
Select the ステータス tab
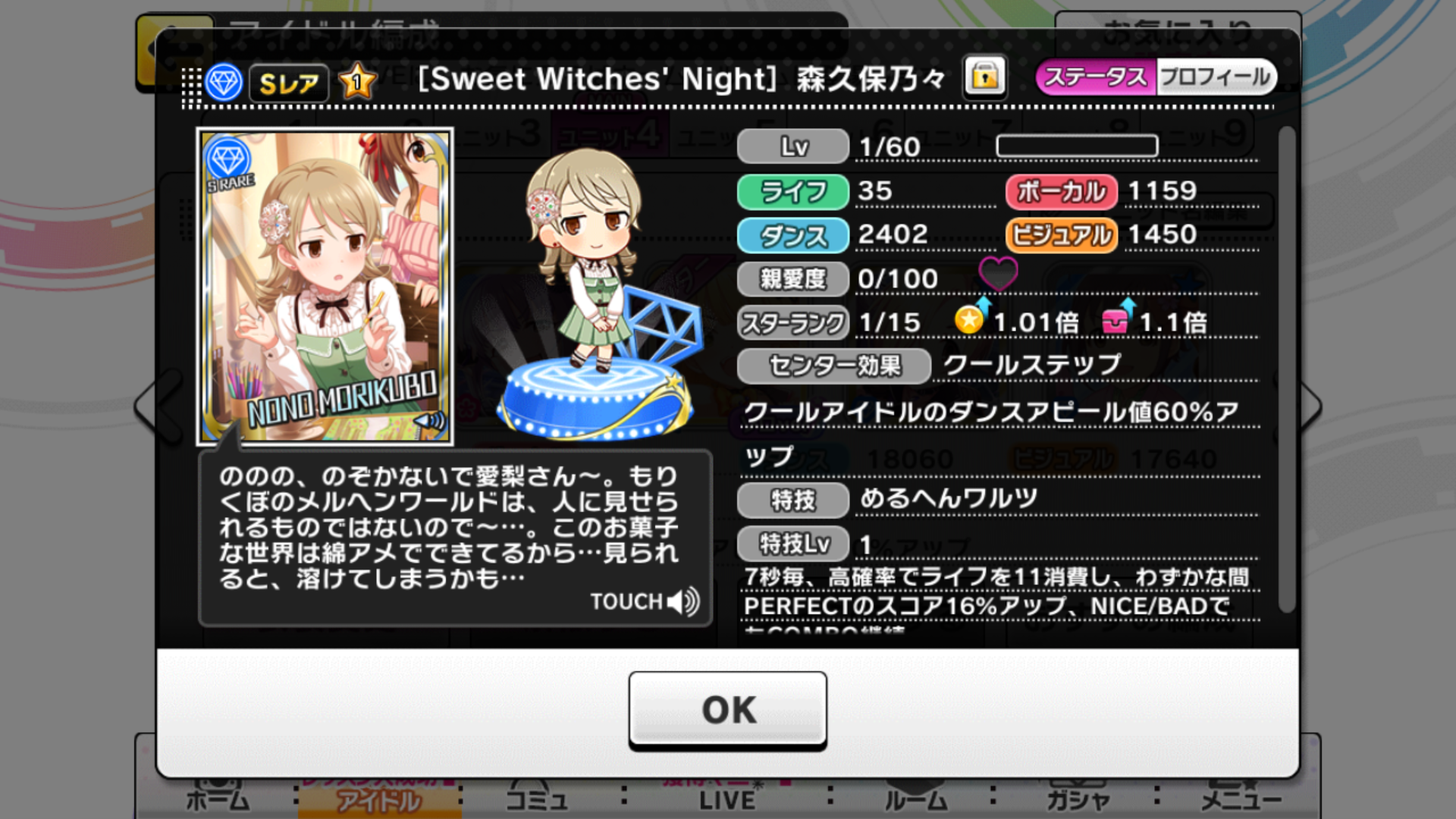point(1096,77)
